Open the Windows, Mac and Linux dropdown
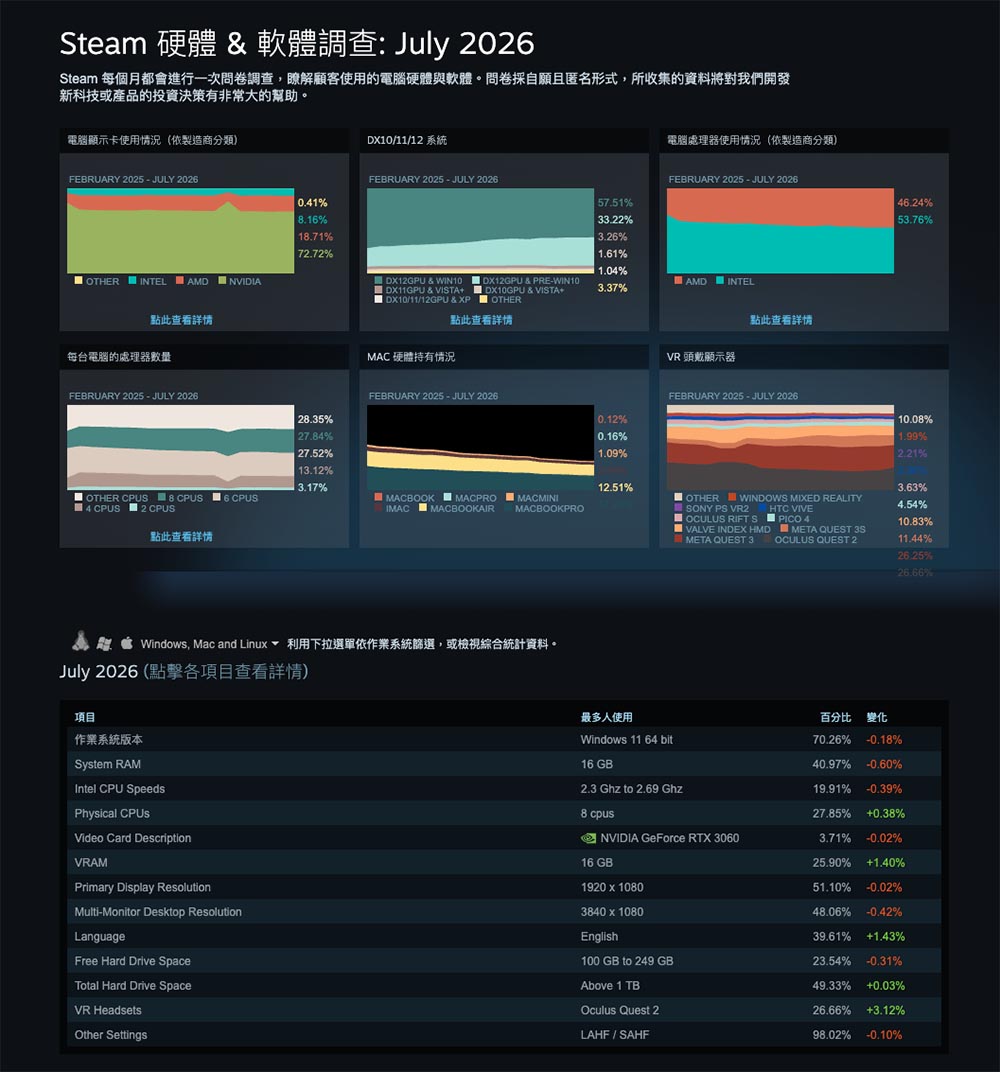This screenshot has width=1000, height=1072. click(x=209, y=644)
